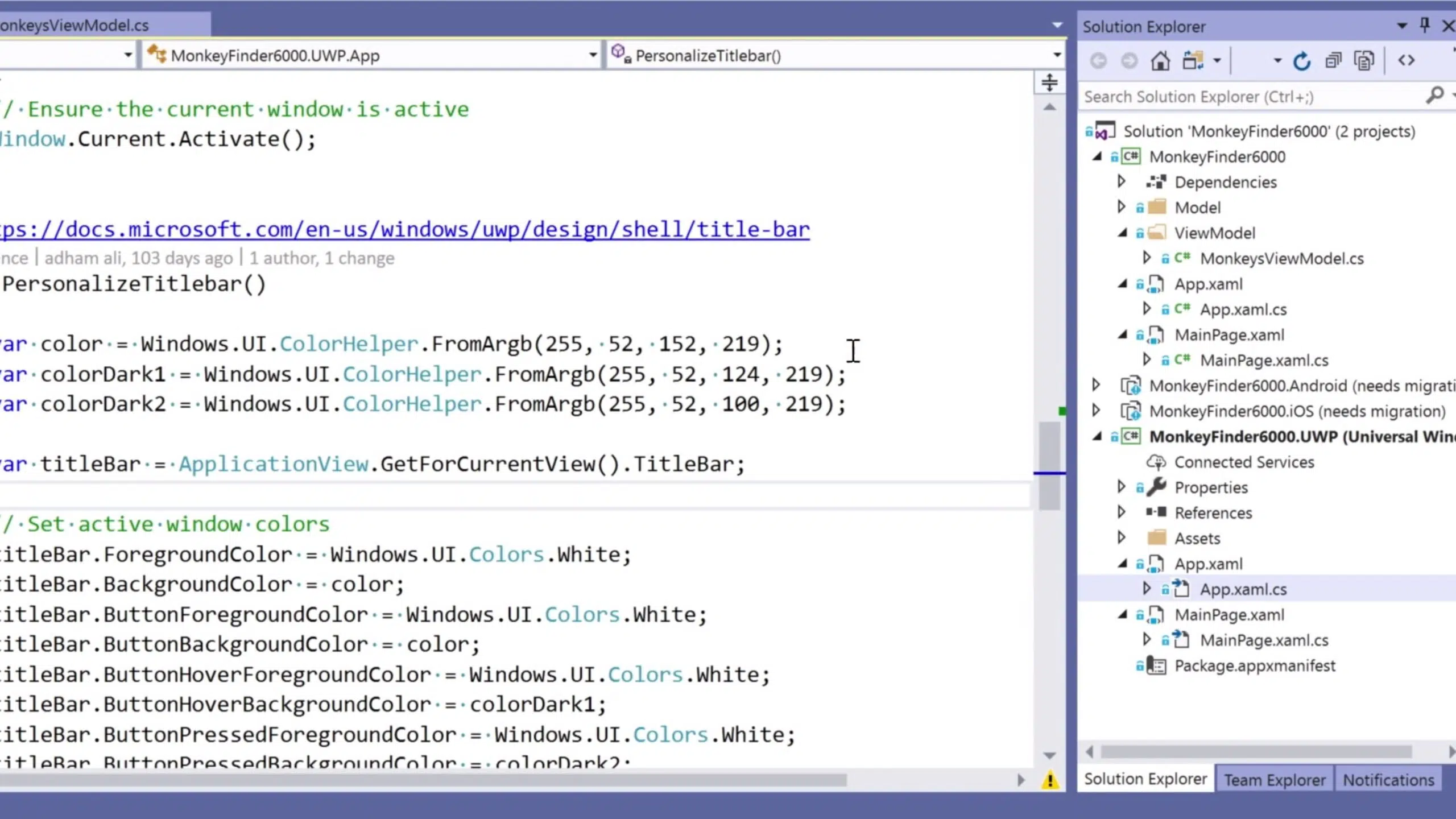Click the Show All Files toolbar icon
The height and width of the screenshot is (819, 1456).
[1364, 60]
